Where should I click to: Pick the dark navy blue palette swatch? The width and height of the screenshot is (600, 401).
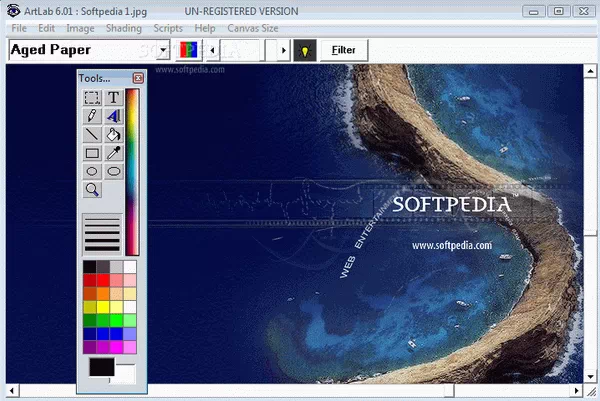(90, 334)
